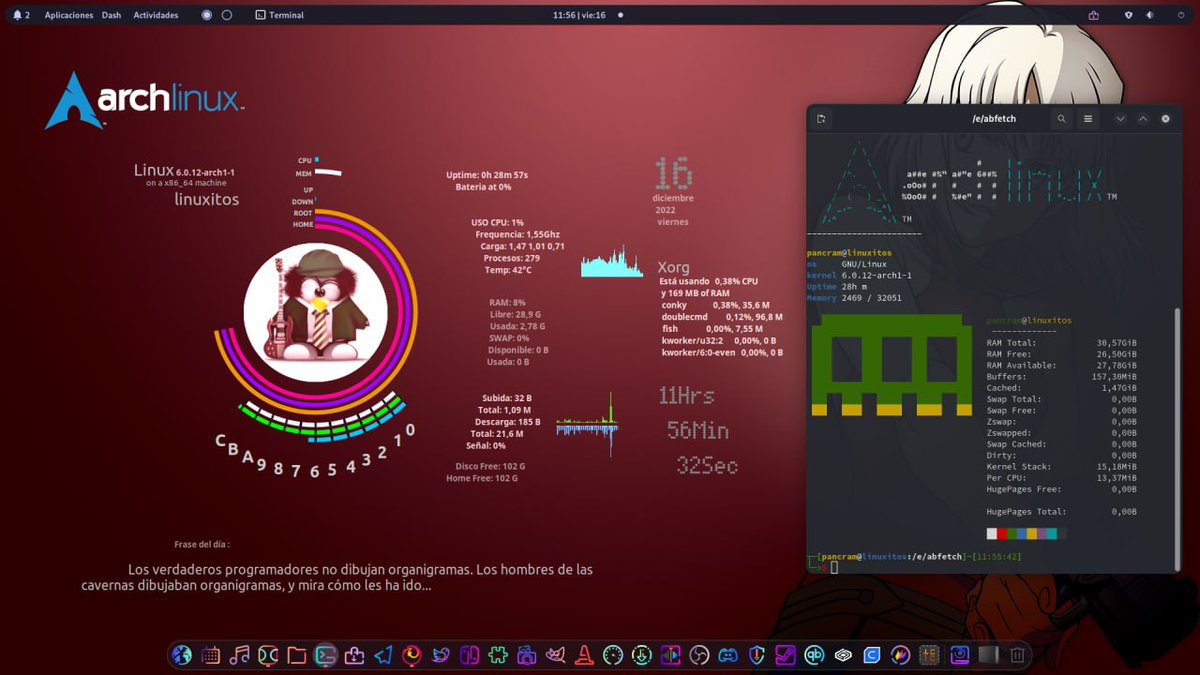Launch the calendar app from the dock
This screenshot has width=1200, height=675.
[x=210, y=655]
